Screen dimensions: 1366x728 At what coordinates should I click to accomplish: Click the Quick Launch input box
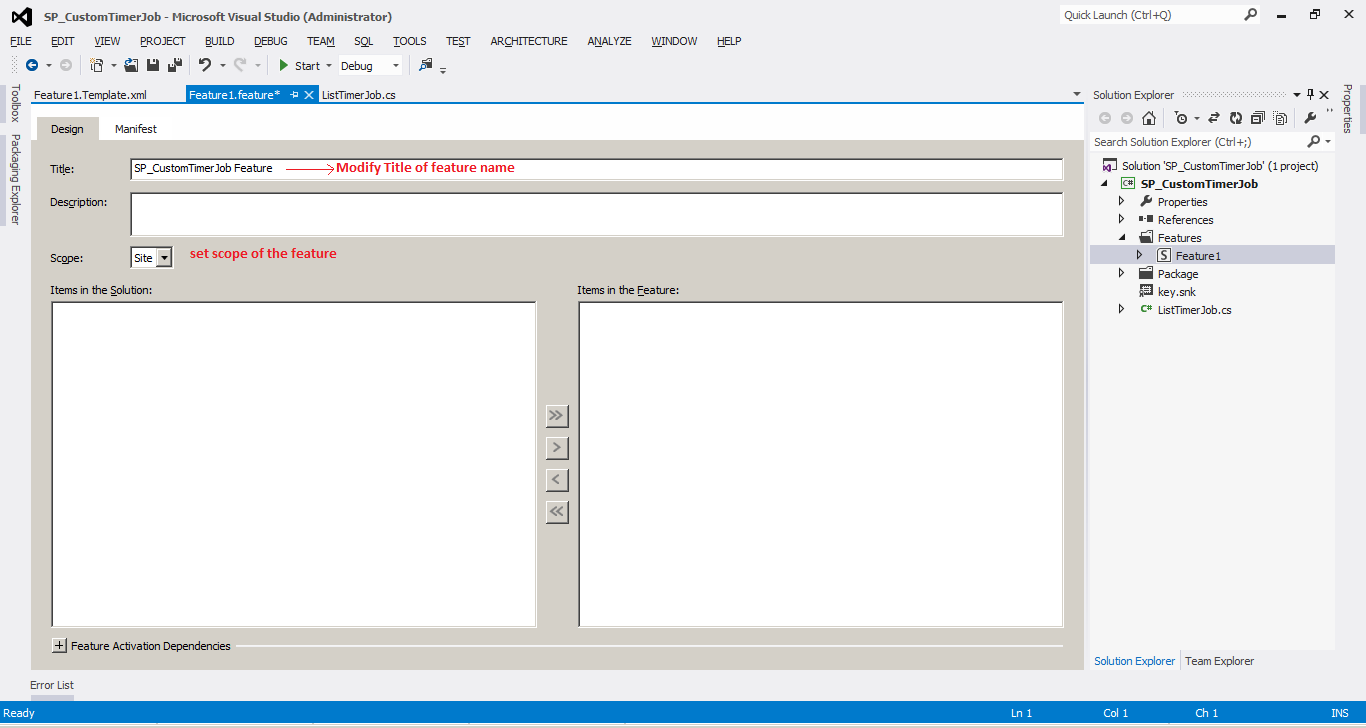1149,15
